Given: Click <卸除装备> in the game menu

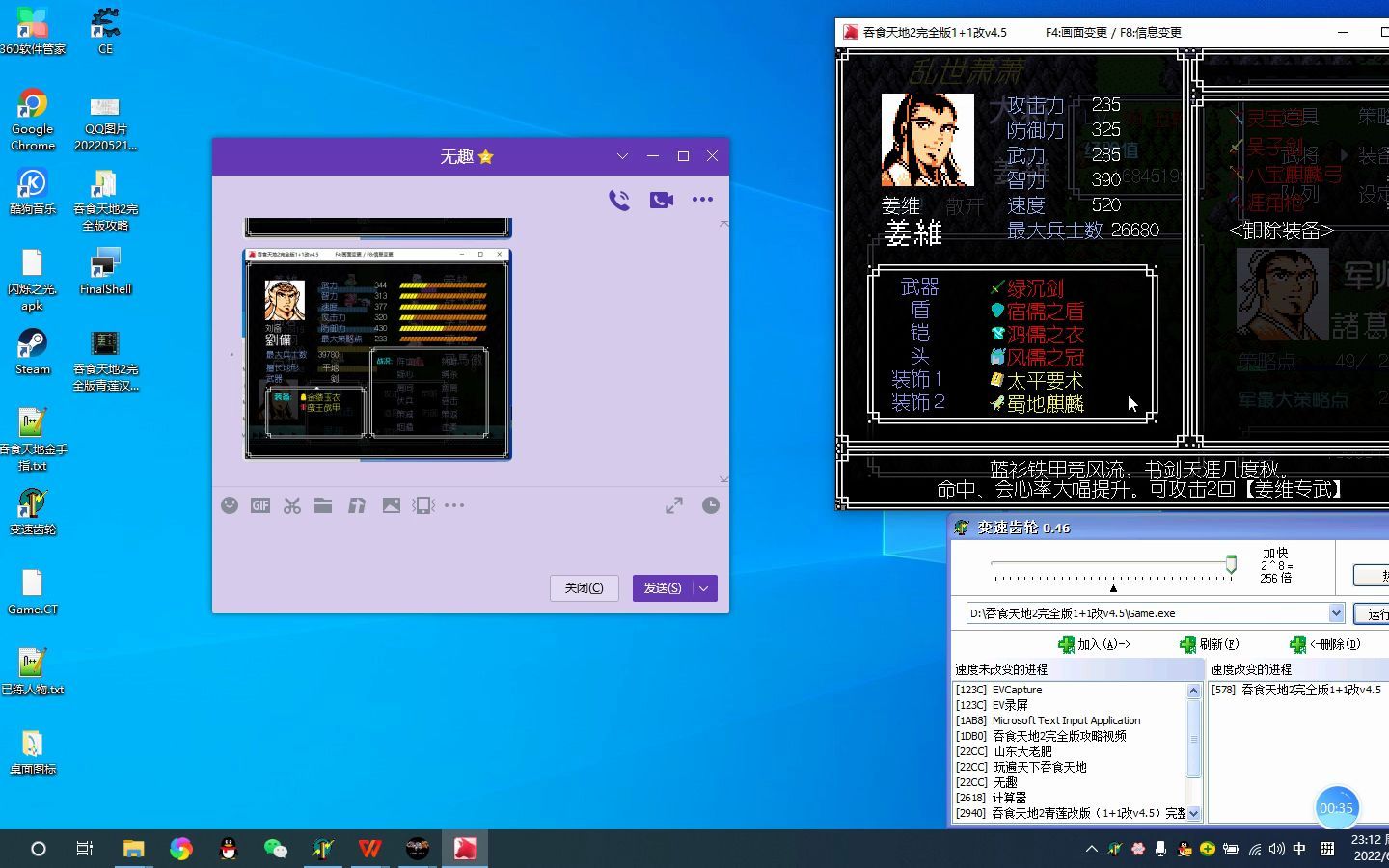Looking at the screenshot, I should pos(1281,231).
